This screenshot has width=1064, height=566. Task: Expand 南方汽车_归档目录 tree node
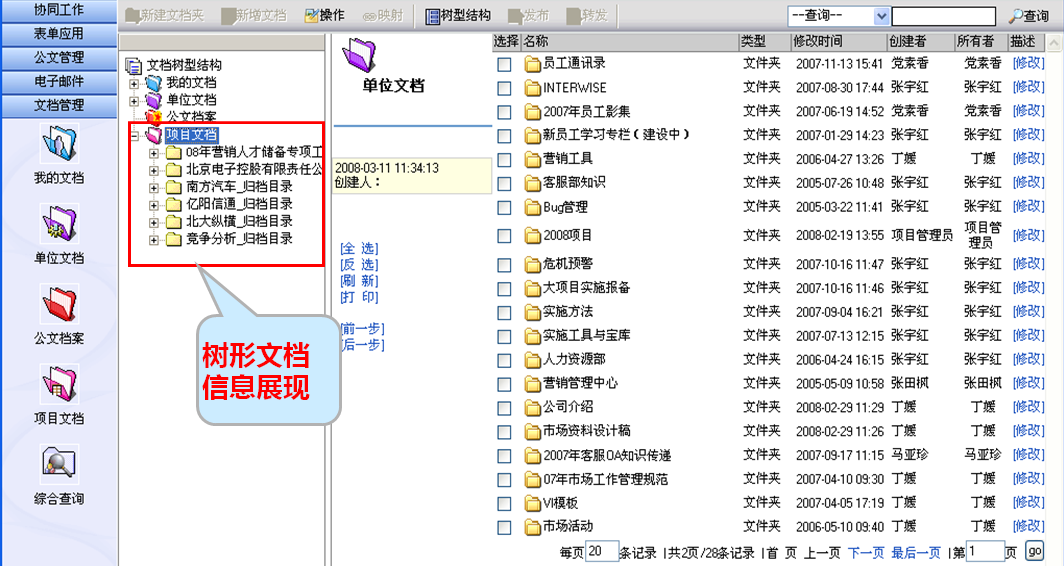(x=154, y=187)
